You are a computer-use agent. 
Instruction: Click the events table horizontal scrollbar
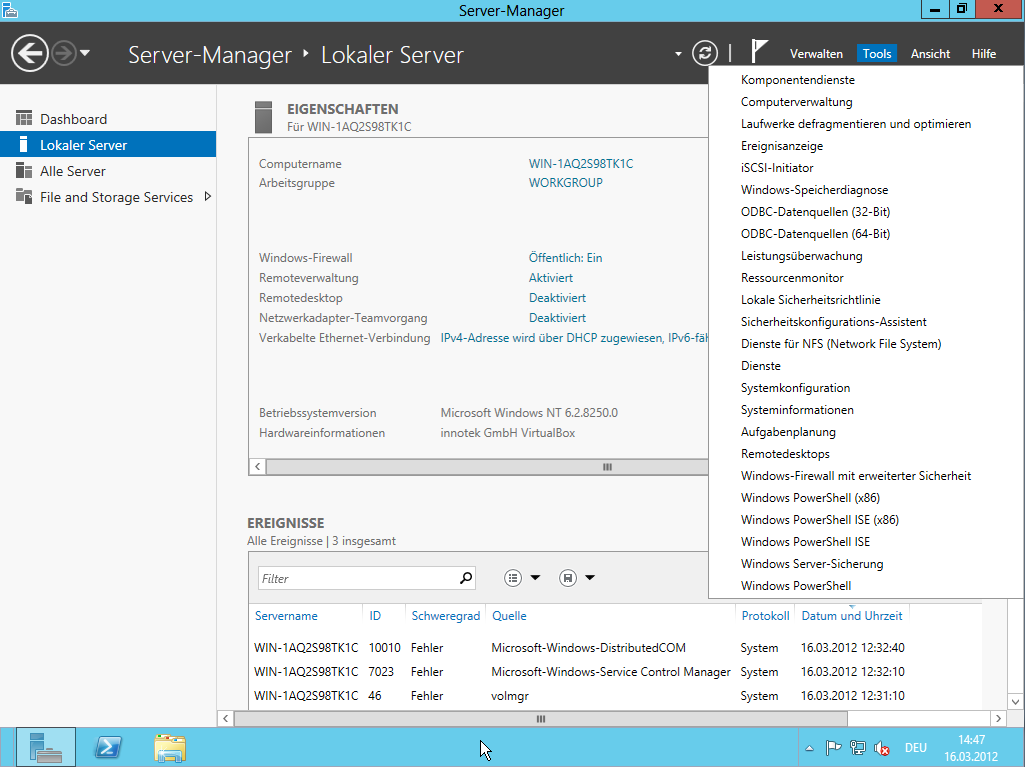point(540,718)
